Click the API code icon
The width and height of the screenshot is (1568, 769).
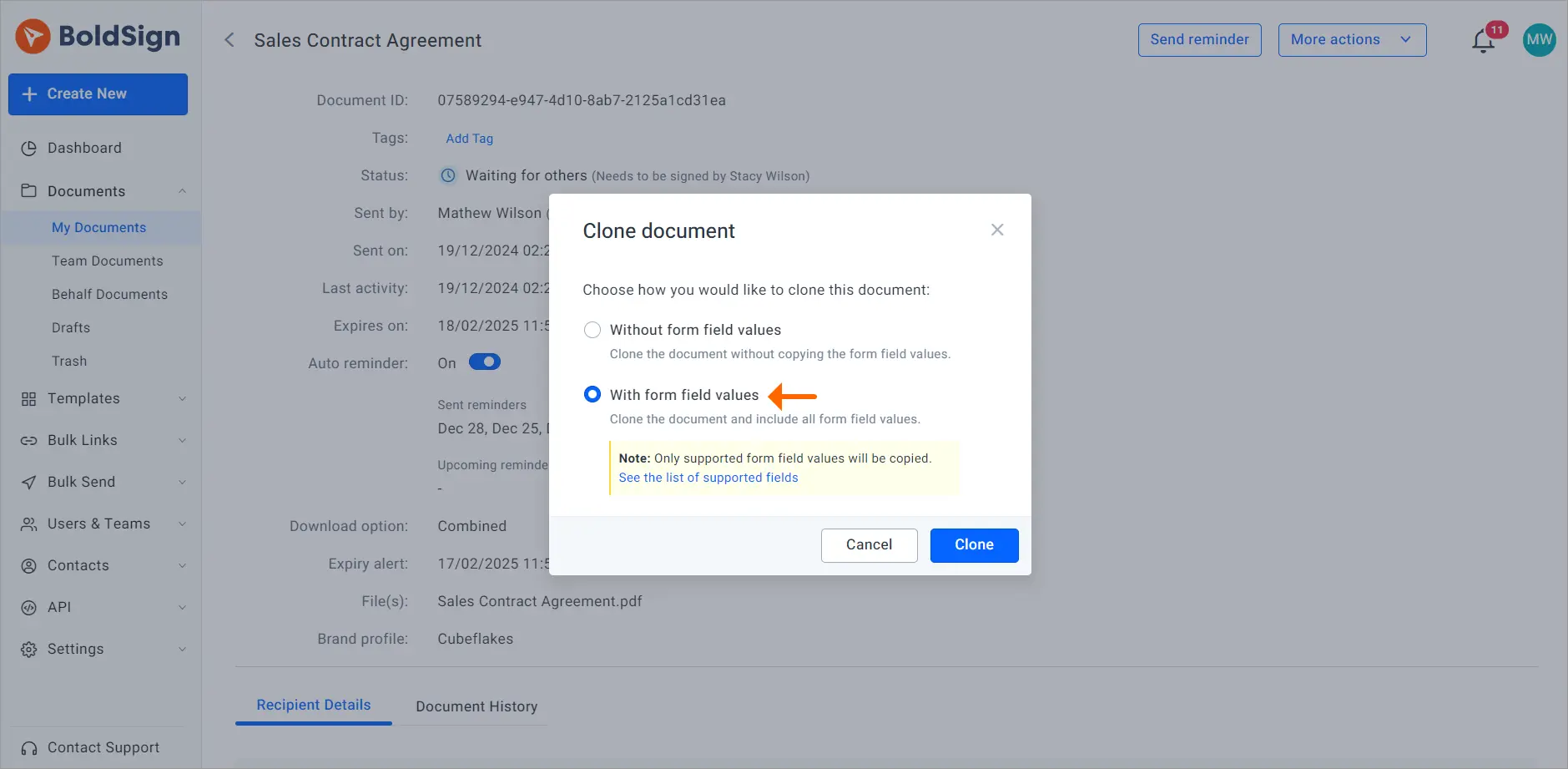click(x=29, y=608)
